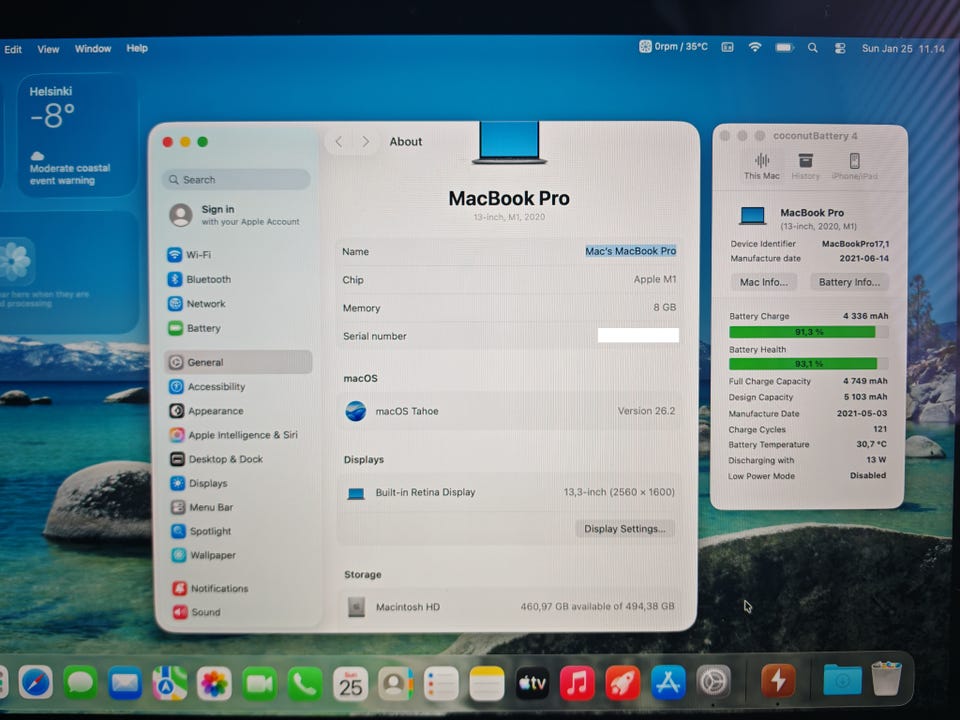
Task: Switch to iPhone/iPad tab in coconutBattery
Action: [855, 167]
